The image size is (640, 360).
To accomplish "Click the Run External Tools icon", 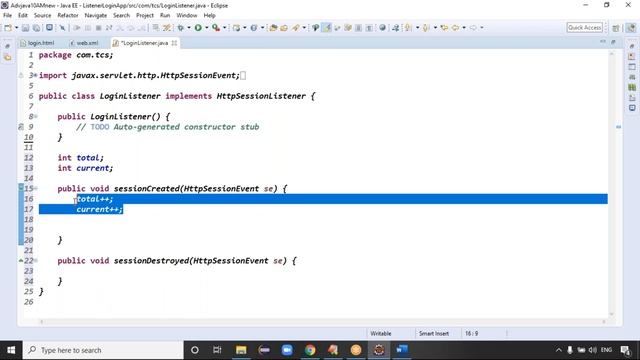I will click(216, 28).
